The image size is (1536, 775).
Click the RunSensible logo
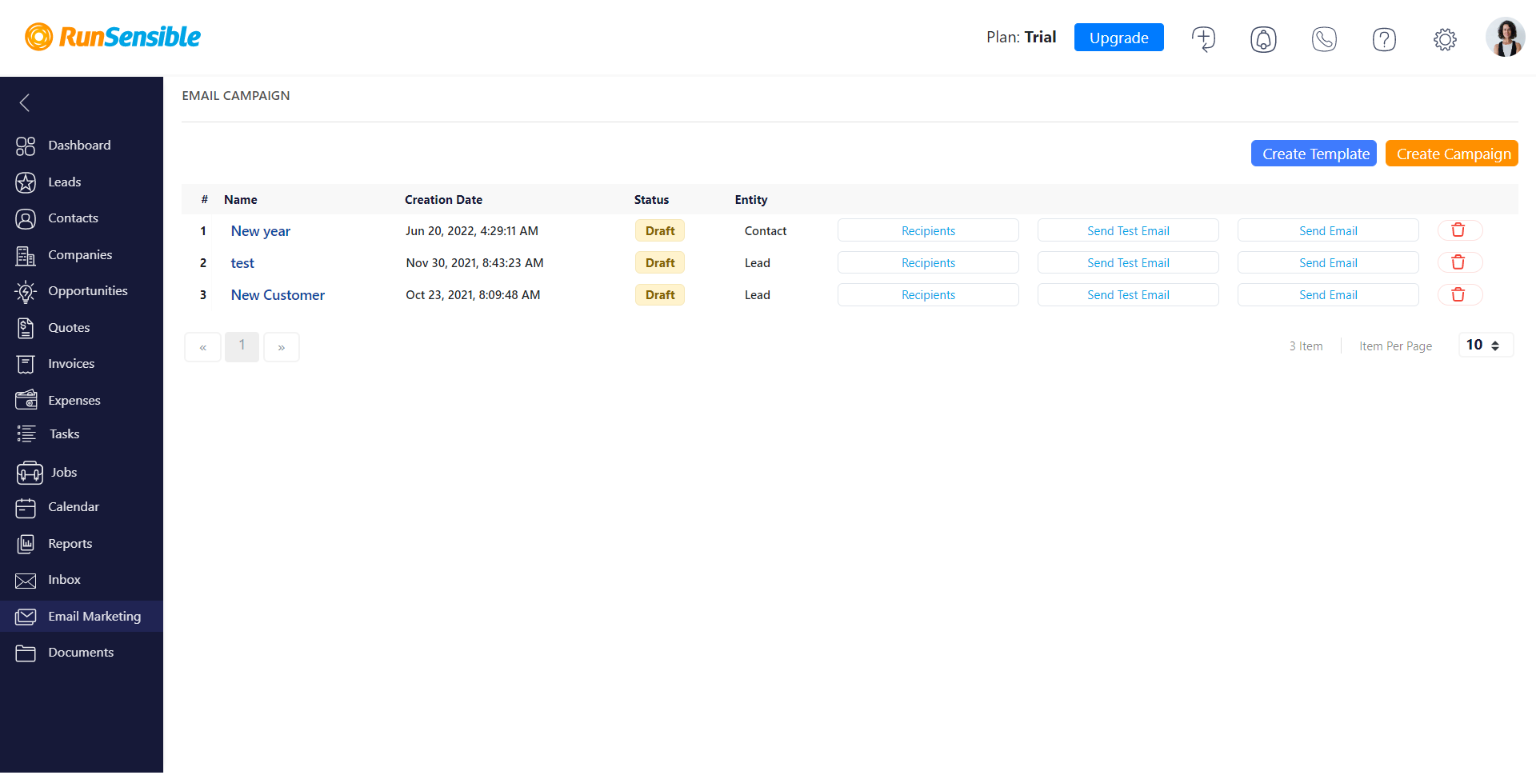[113, 37]
